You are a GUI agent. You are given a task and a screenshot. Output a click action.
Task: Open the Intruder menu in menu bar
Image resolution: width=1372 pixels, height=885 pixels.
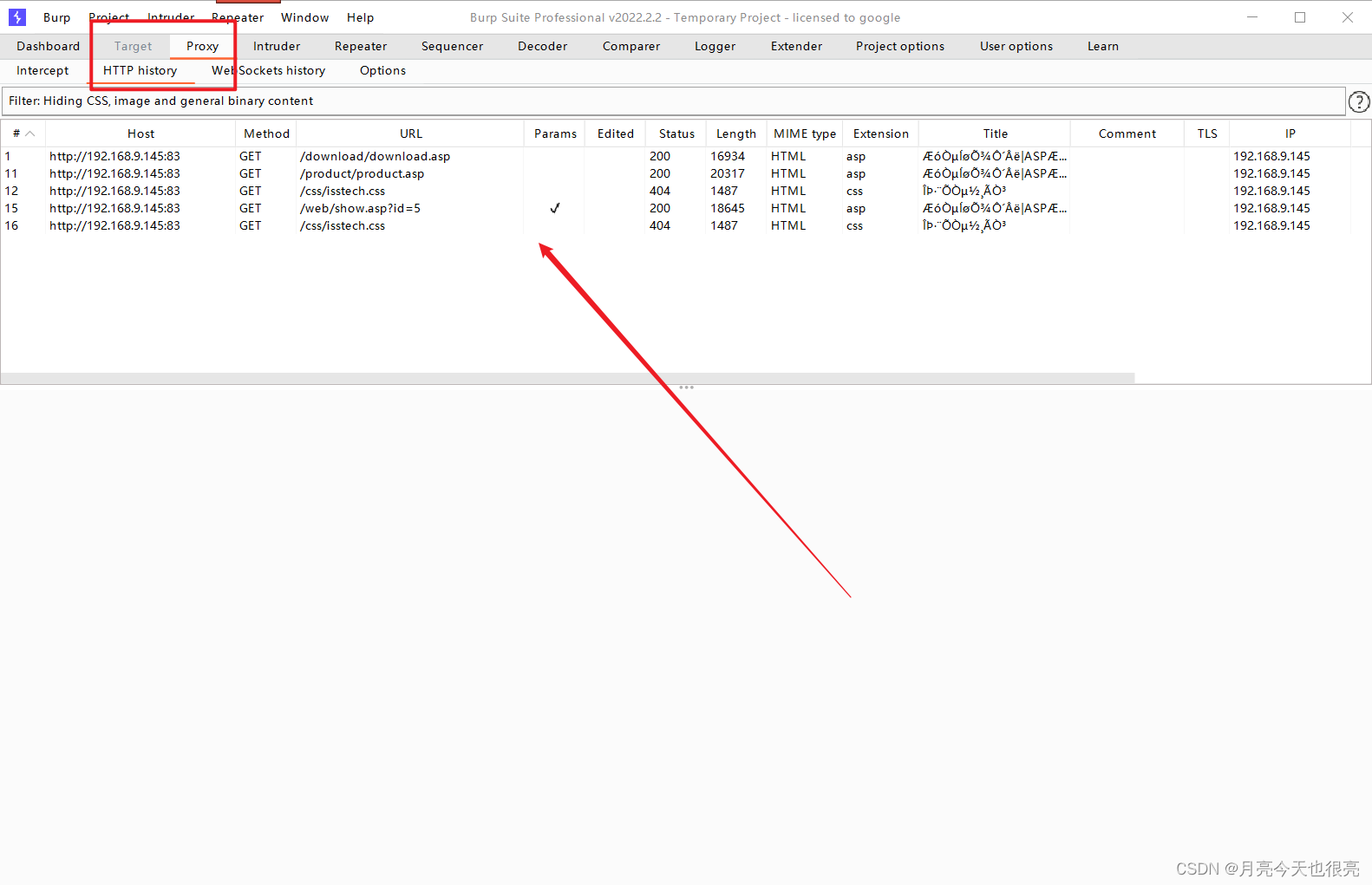171,17
